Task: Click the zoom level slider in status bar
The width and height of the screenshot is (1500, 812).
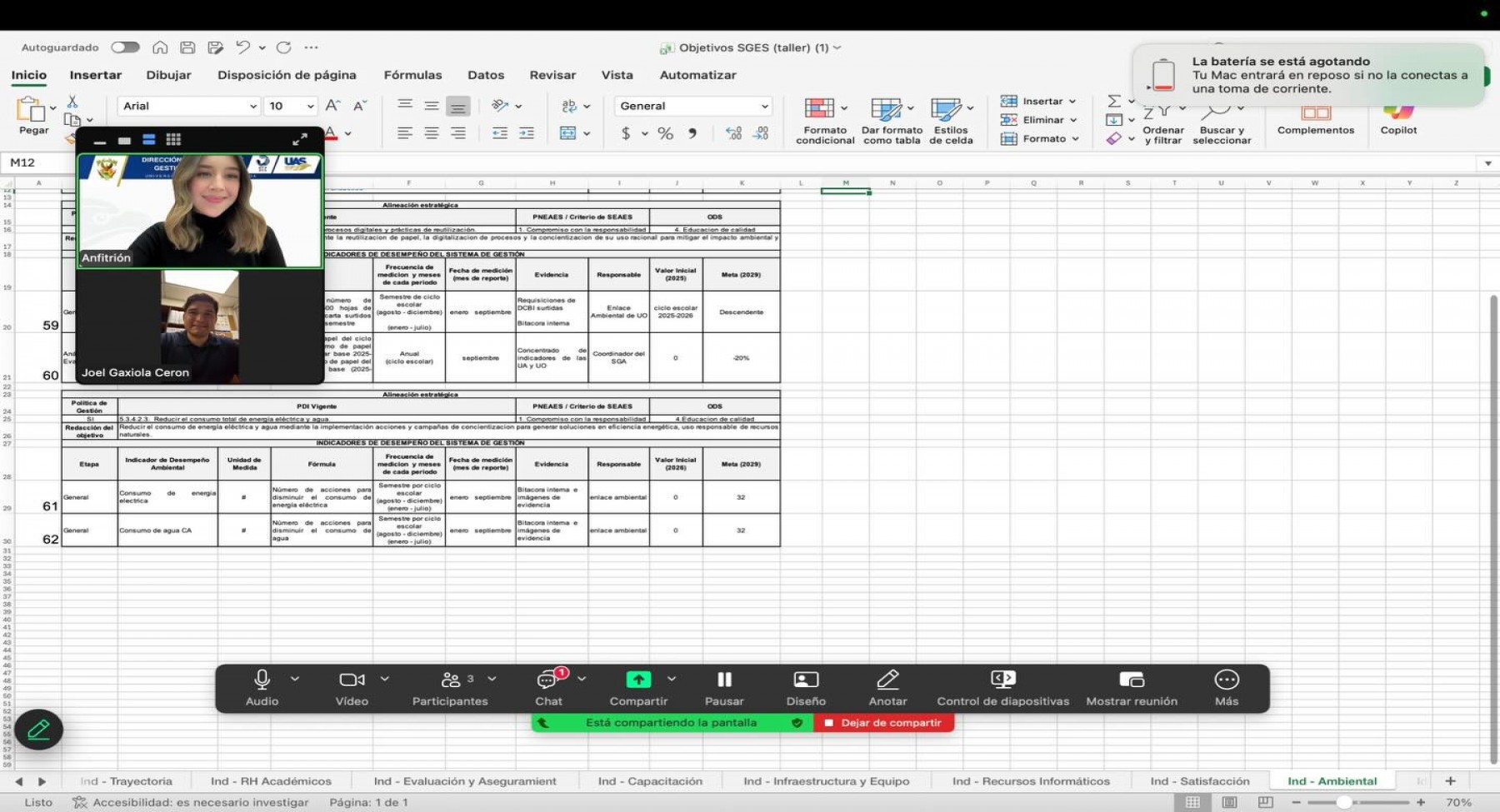Action: click(1343, 802)
